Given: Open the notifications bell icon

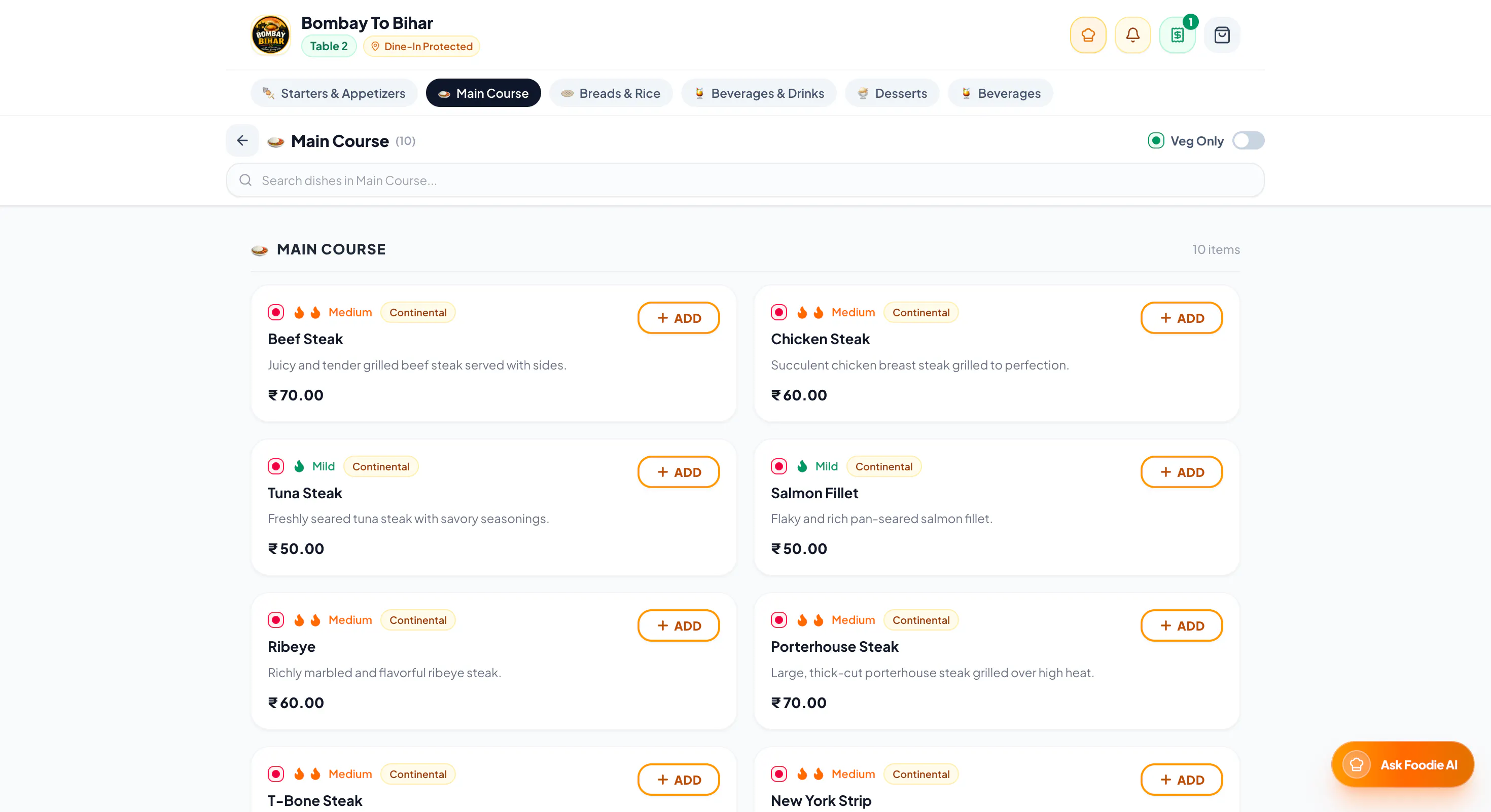Looking at the screenshot, I should pyautogui.click(x=1132, y=35).
